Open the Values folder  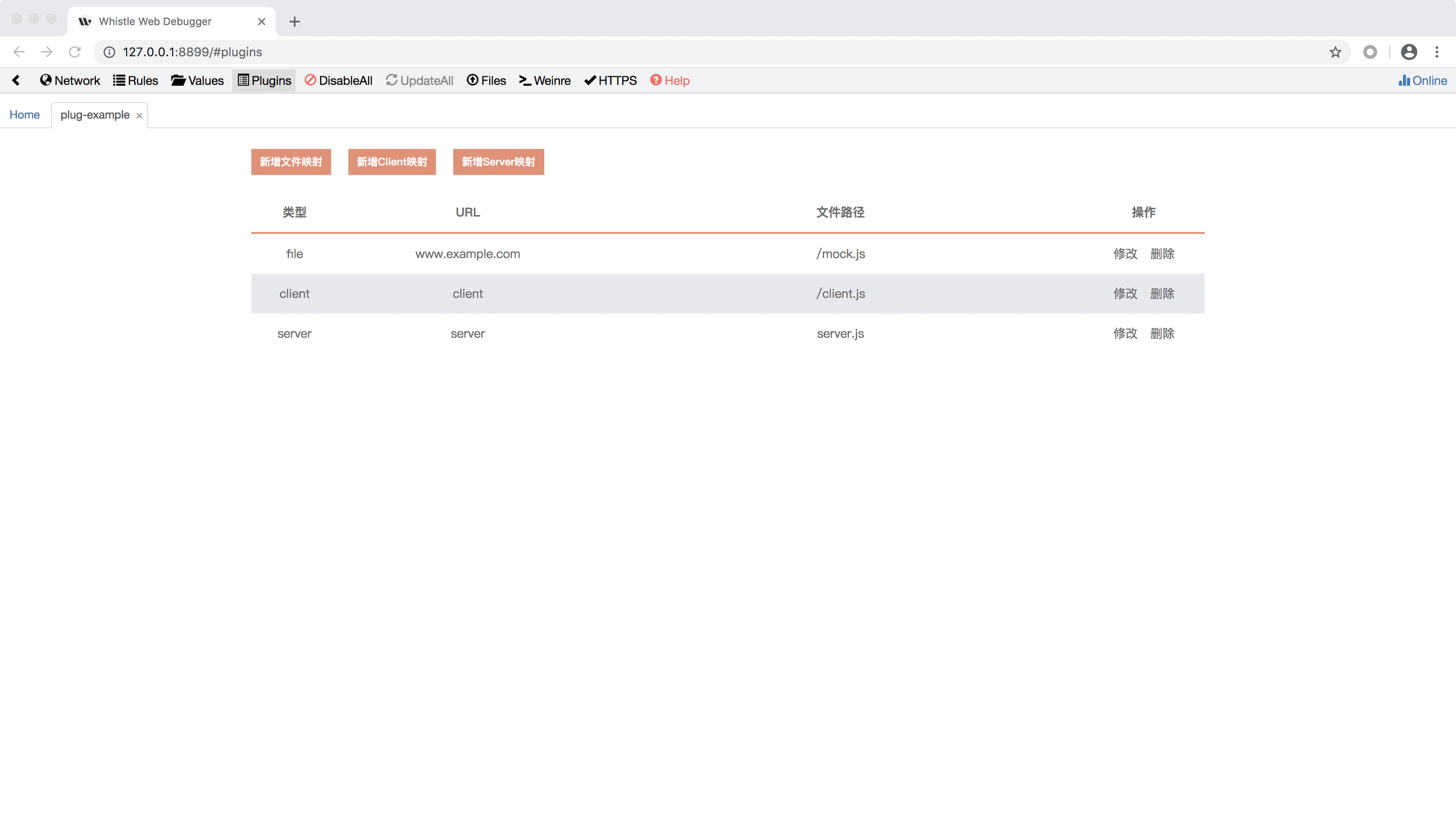tap(197, 80)
